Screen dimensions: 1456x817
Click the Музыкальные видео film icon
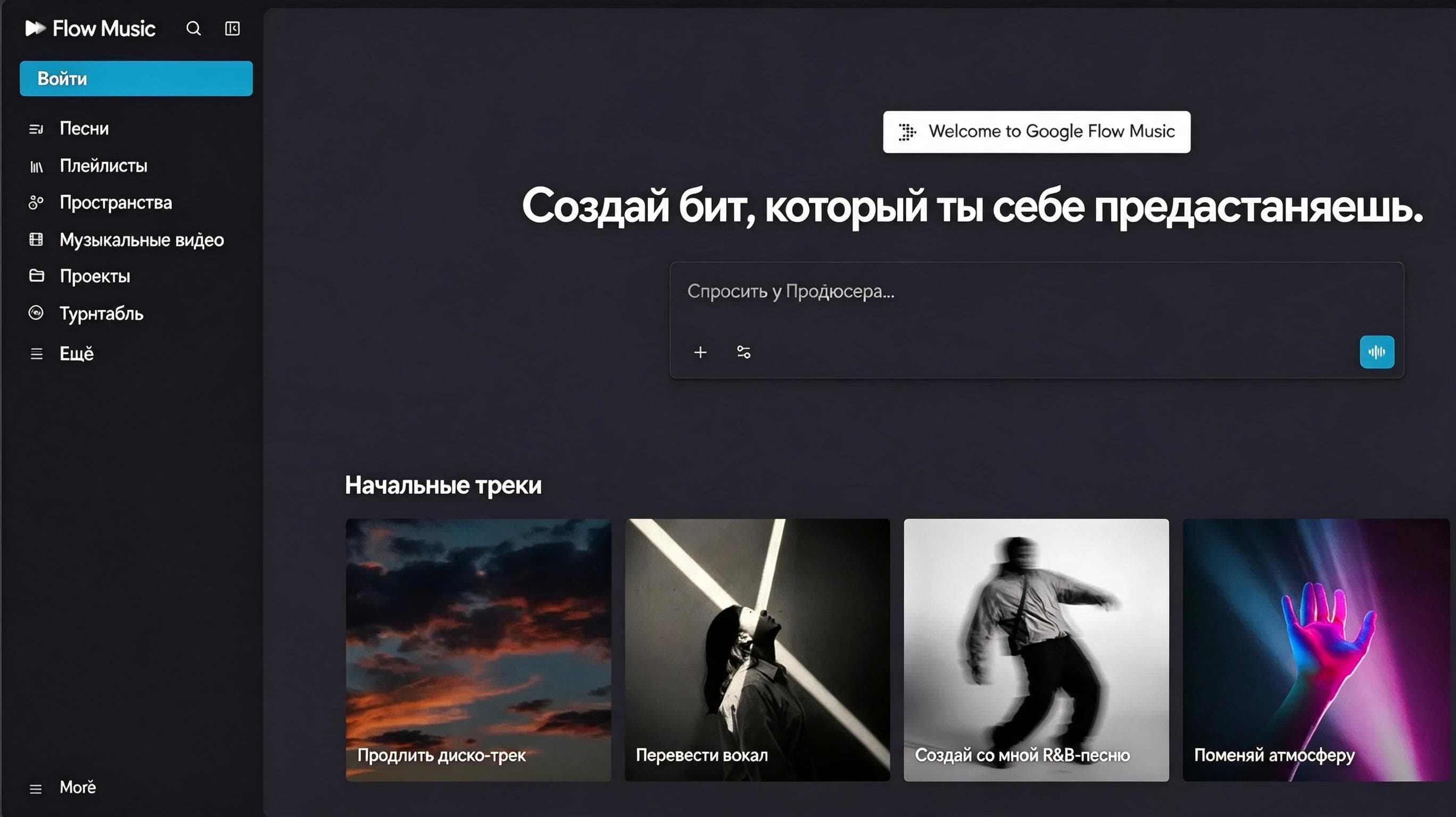[36, 239]
